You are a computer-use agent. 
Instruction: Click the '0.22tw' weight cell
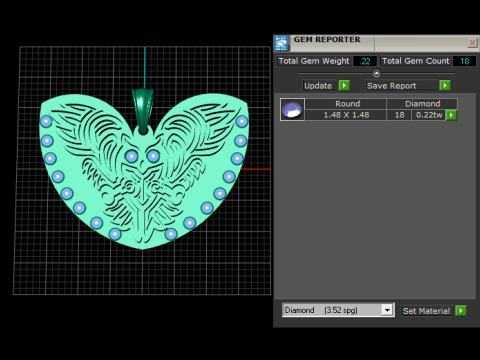429,115
